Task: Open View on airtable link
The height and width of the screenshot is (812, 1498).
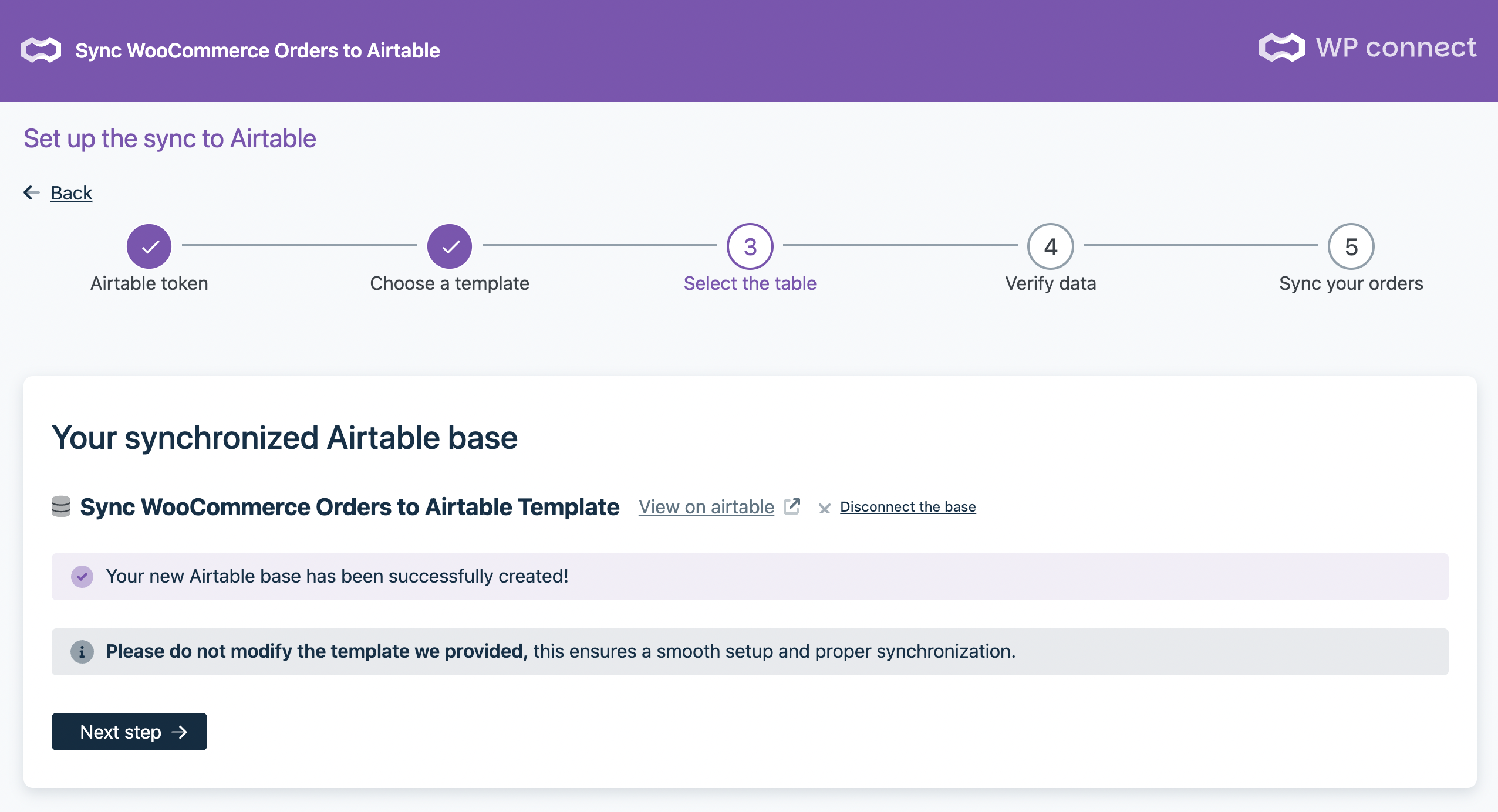Action: [706, 507]
